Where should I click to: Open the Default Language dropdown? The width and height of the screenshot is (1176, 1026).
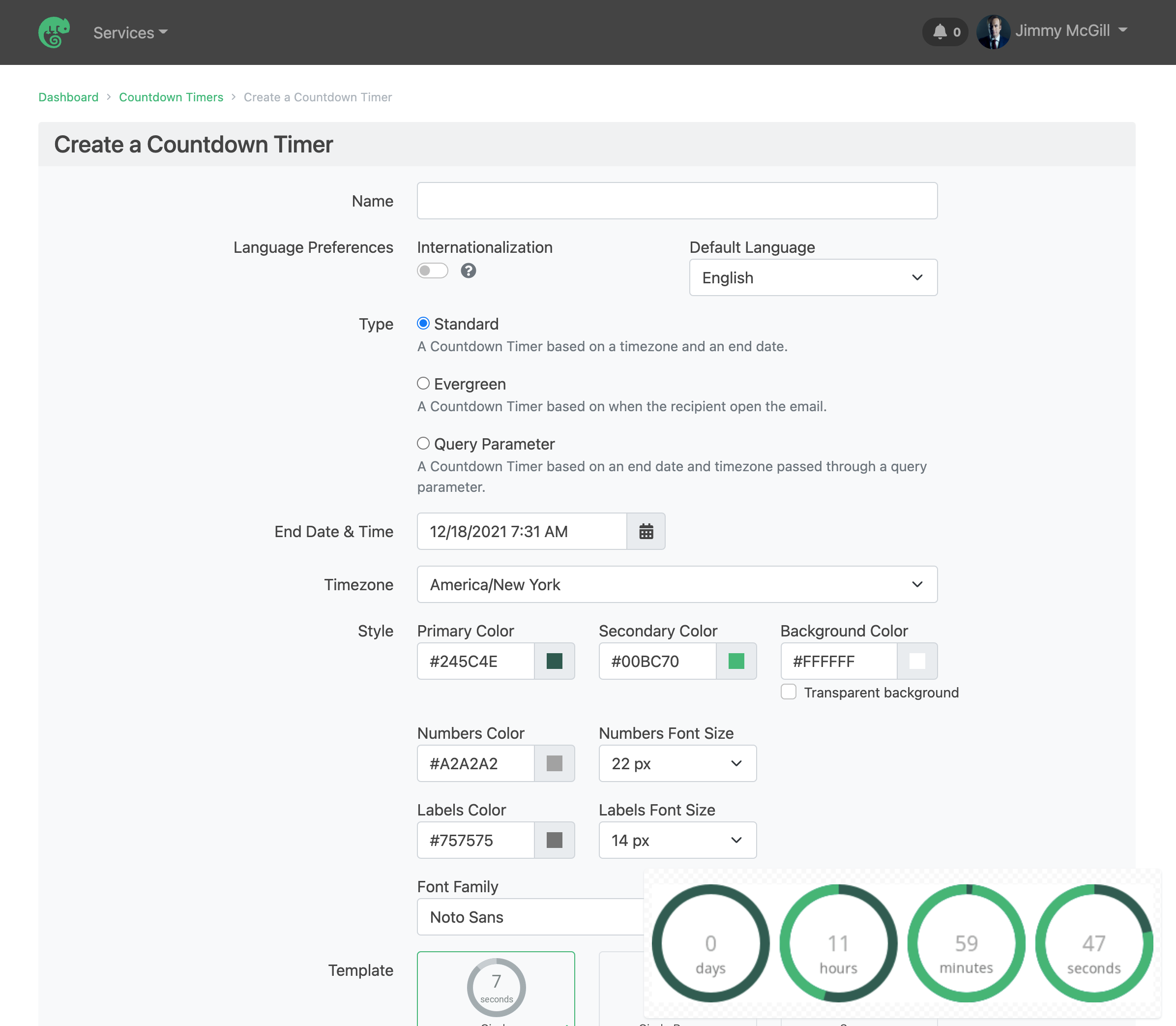(813, 278)
